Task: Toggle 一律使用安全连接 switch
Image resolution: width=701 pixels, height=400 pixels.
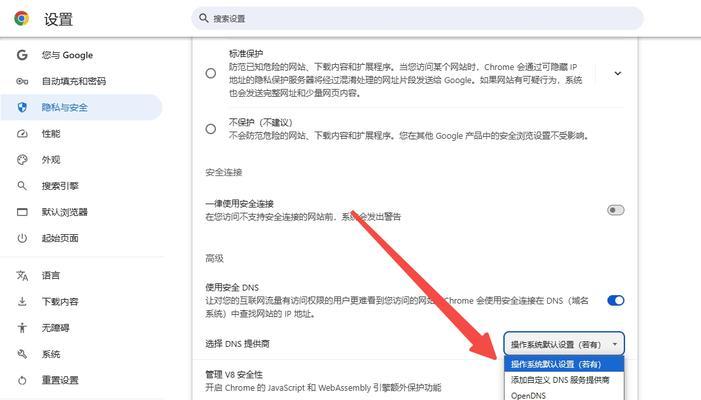Action: click(615, 210)
